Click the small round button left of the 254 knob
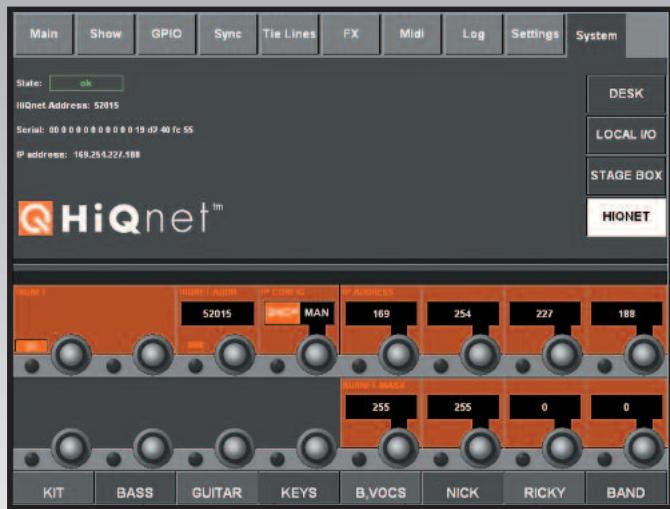The width and height of the screenshot is (670, 509). point(441,366)
